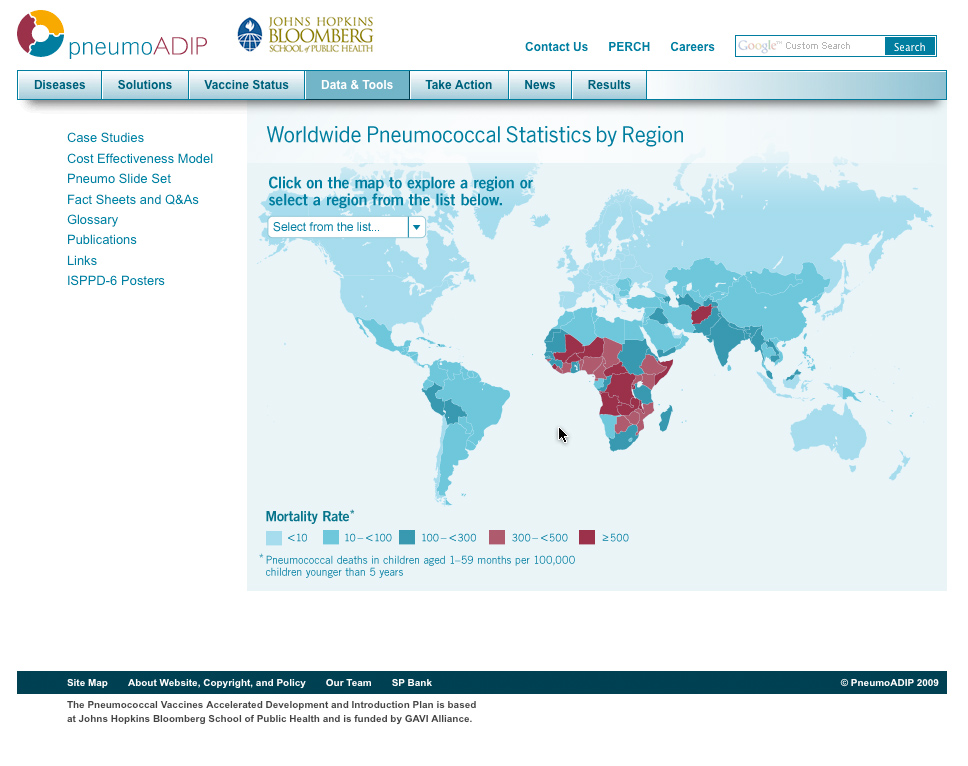Open the region list dropdown arrow
Viewport: 968px width, 766px height.
(x=417, y=227)
